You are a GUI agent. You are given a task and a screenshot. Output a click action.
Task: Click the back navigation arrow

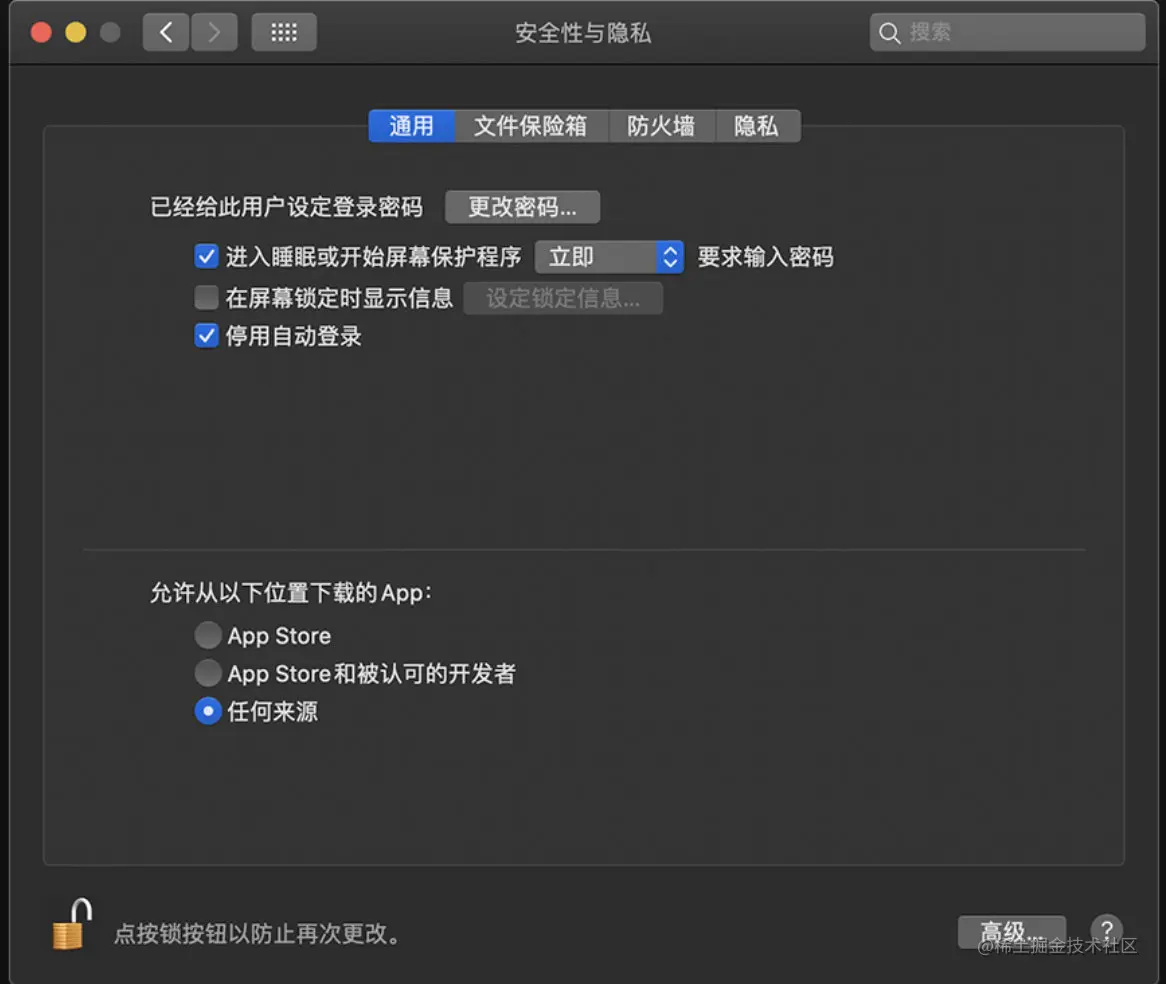(166, 32)
